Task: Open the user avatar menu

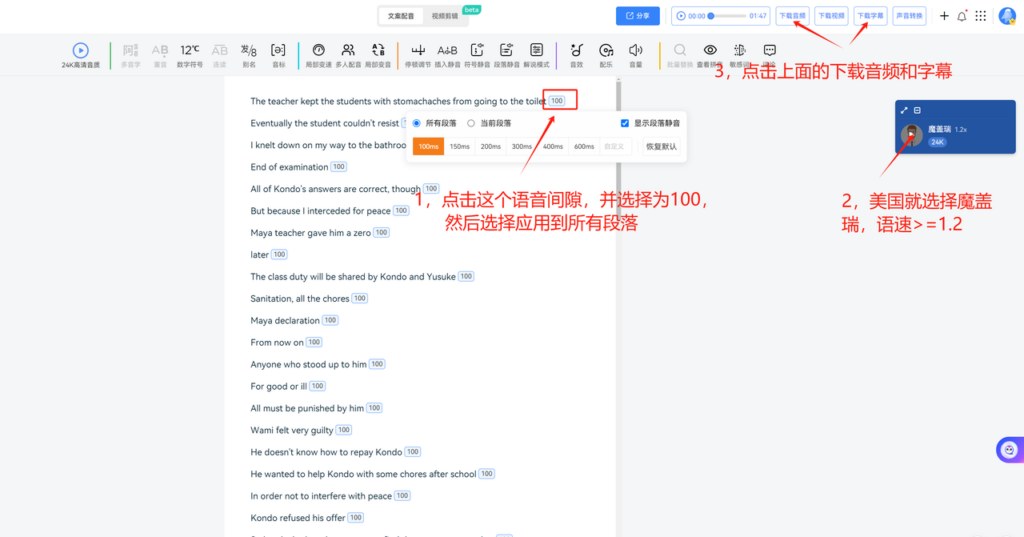Action: [x=1008, y=16]
